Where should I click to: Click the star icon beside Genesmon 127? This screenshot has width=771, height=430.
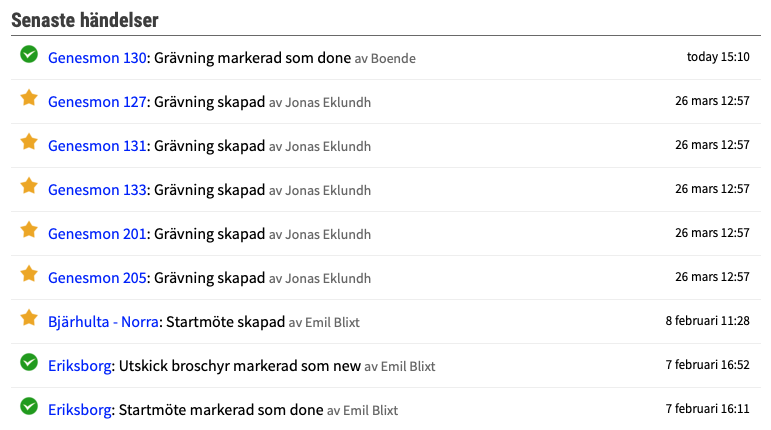tap(29, 98)
